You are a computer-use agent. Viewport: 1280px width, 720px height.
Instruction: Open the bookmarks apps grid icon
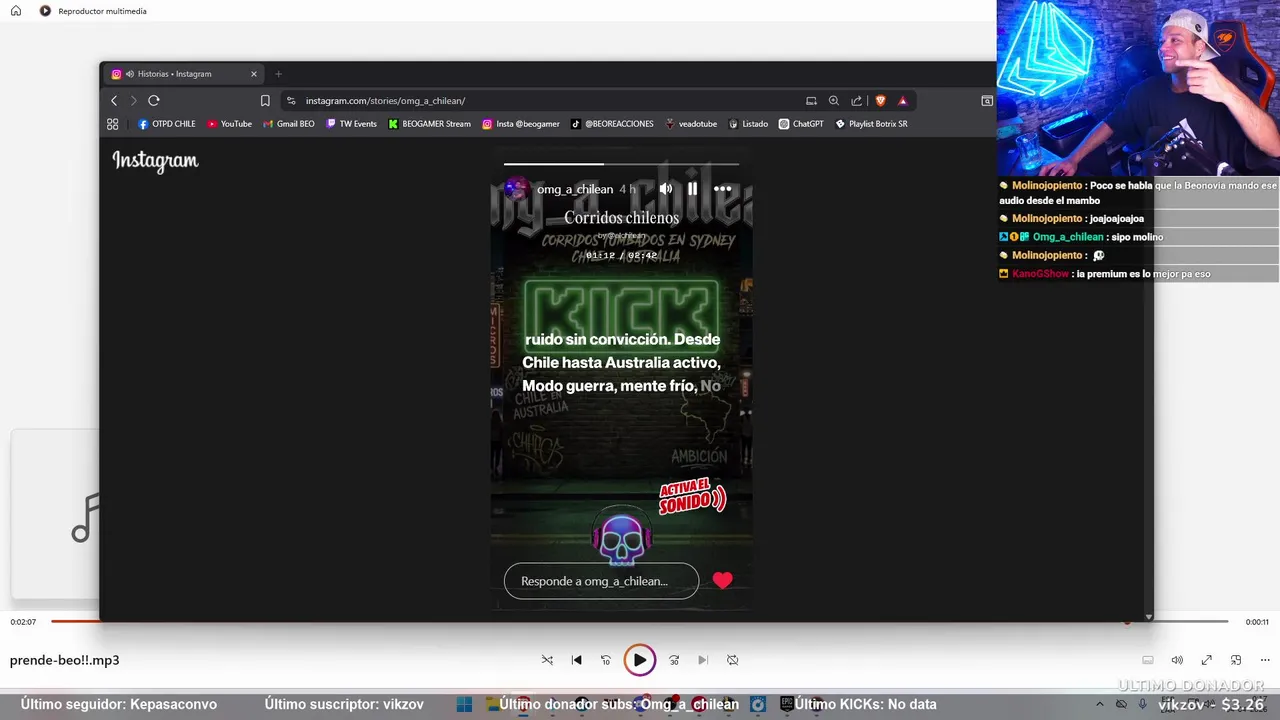(x=112, y=124)
